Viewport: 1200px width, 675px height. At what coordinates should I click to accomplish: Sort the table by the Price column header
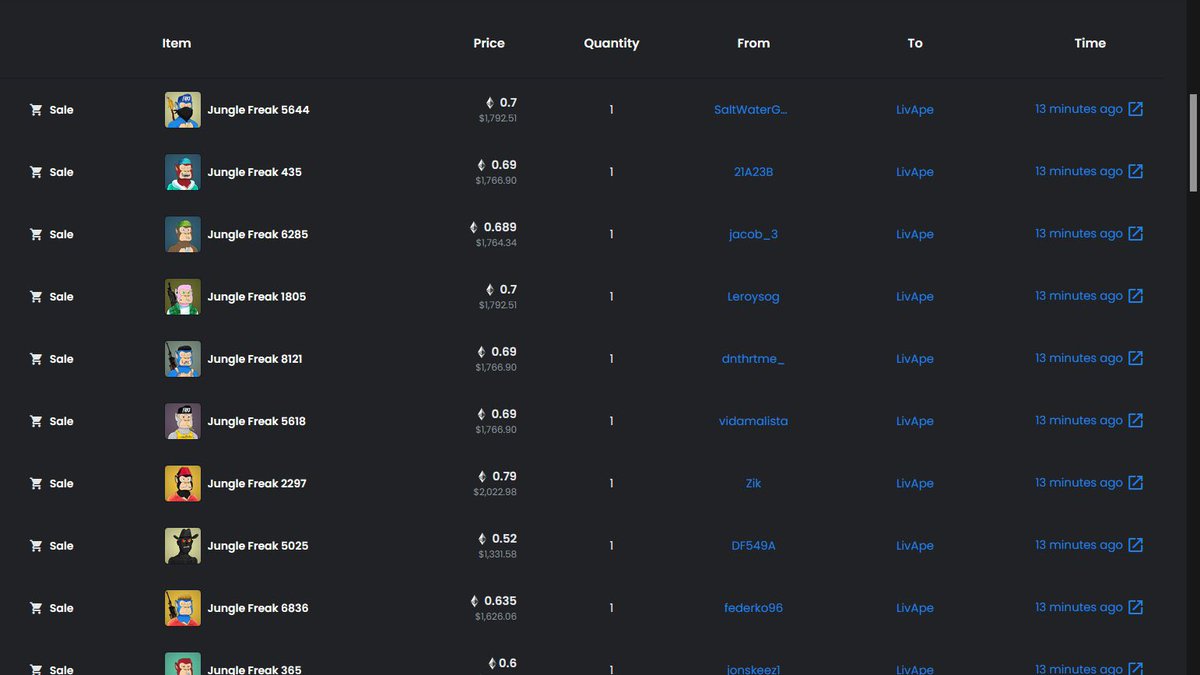coord(489,43)
